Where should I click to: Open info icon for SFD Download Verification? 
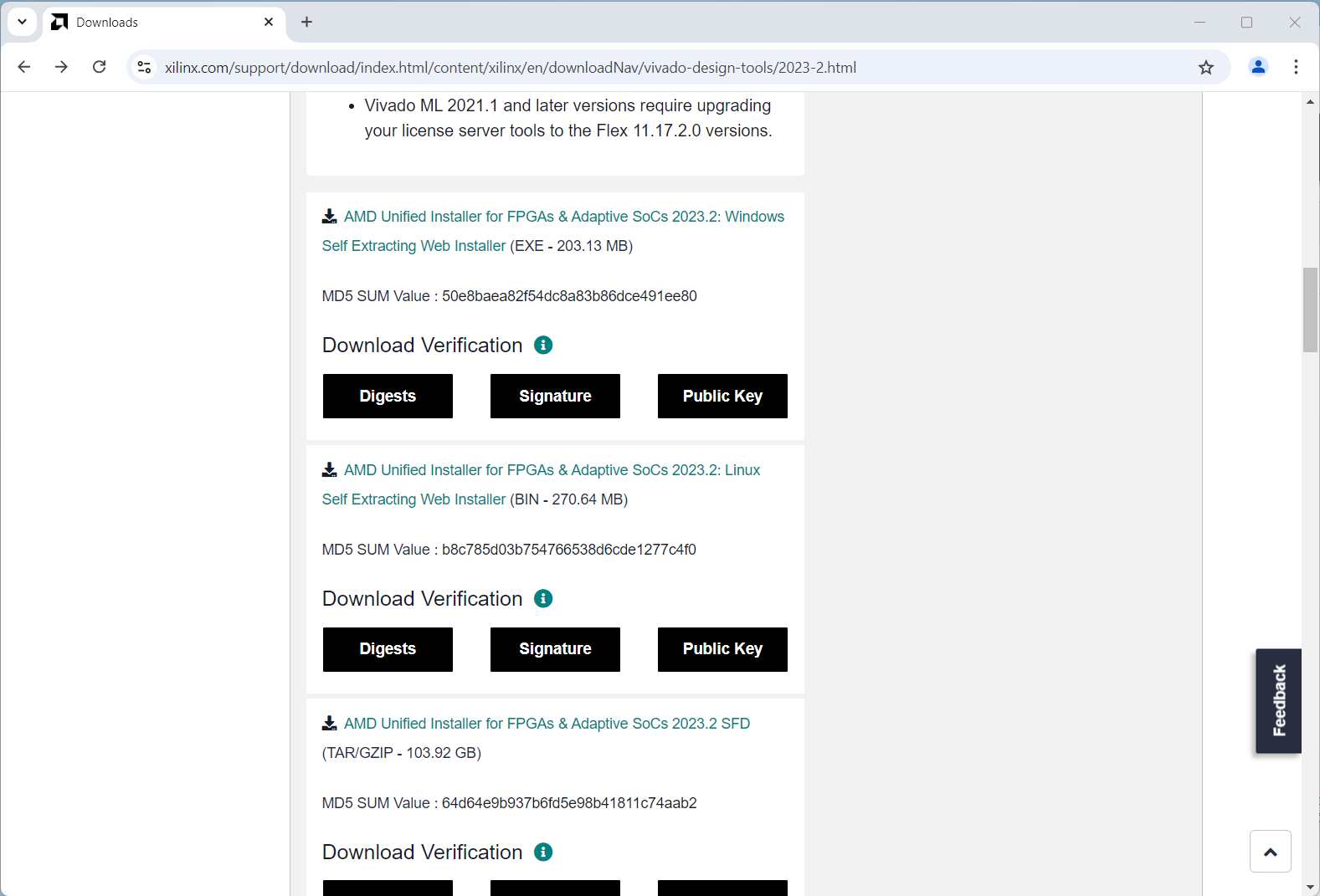click(543, 852)
